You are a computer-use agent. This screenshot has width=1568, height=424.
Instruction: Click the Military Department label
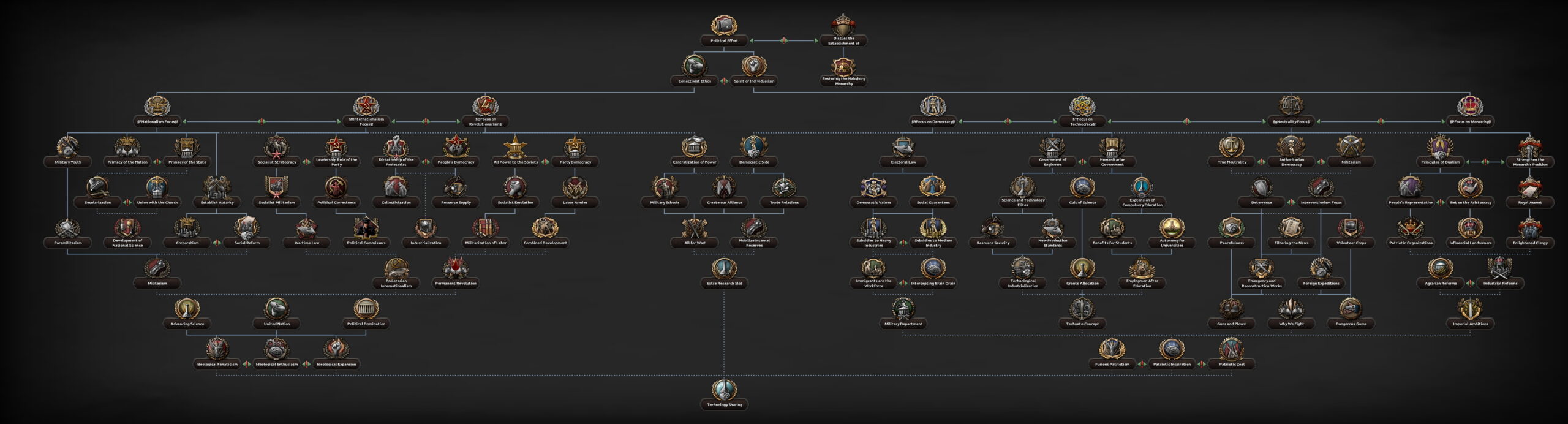(903, 324)
